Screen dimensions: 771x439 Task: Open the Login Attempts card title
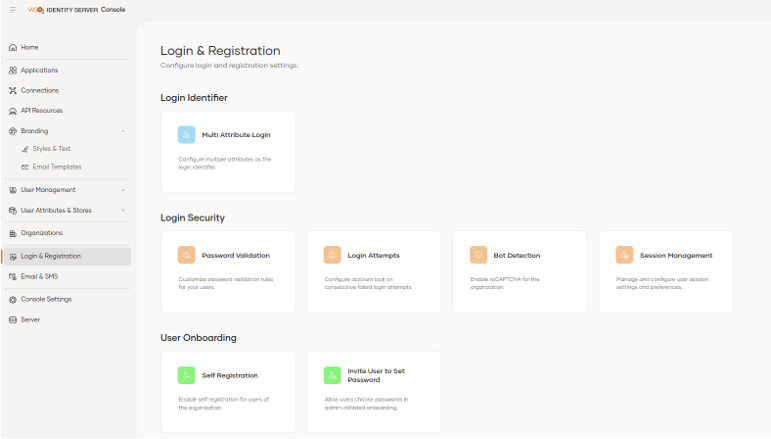tap(374, 256)
